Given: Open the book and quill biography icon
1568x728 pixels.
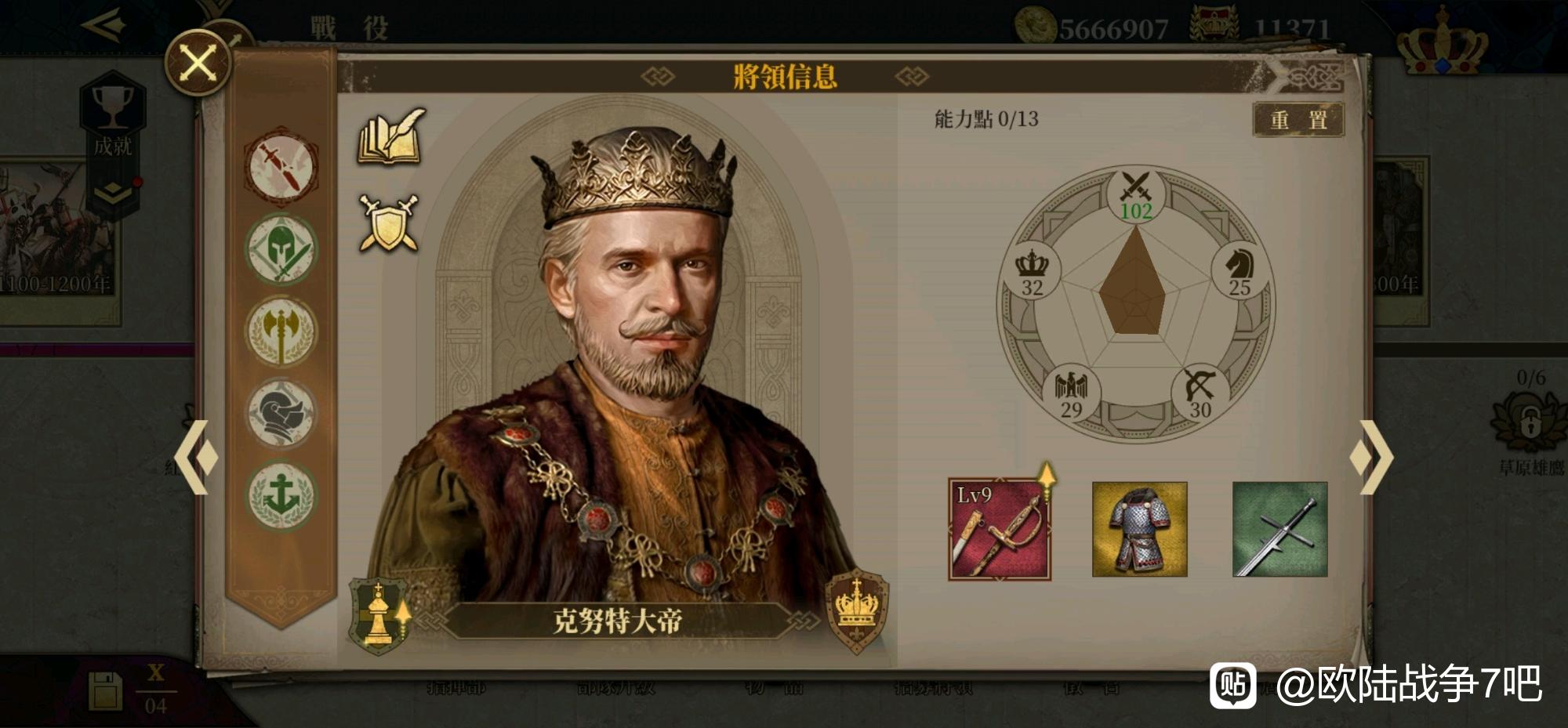Looking at the screenshot, I should coord(391,137).
